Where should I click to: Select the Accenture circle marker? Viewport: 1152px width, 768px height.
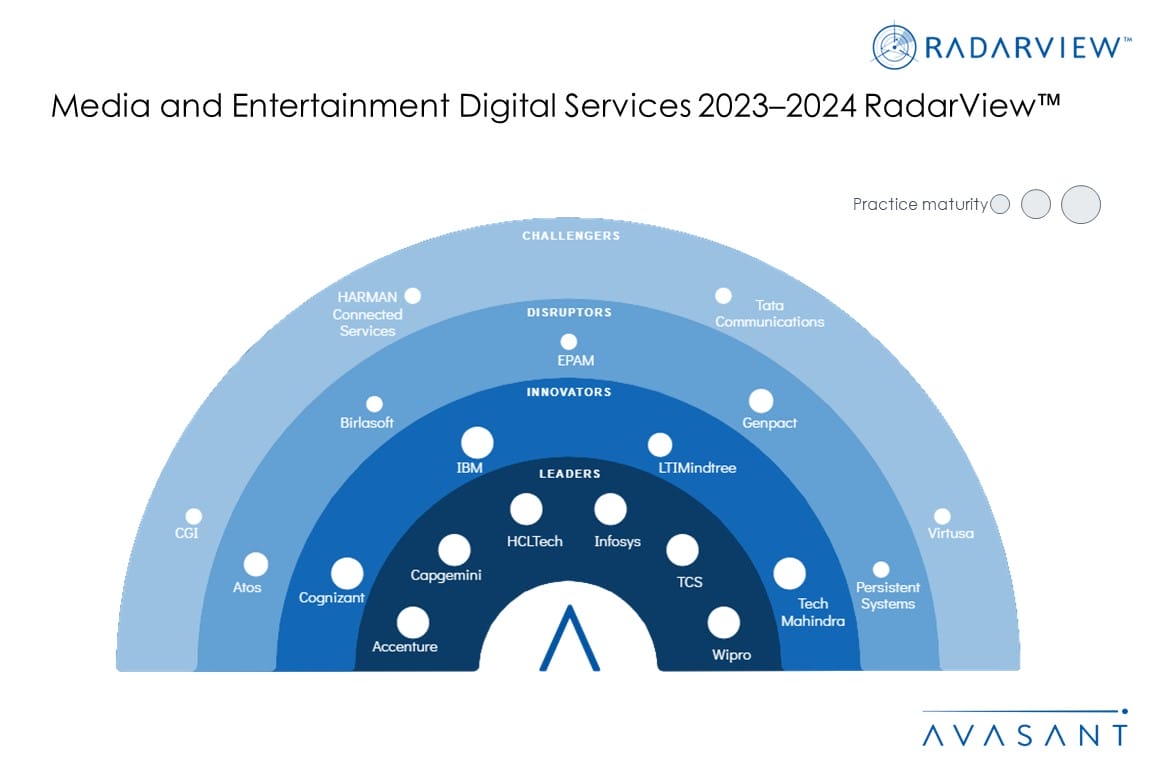(412, 622)
